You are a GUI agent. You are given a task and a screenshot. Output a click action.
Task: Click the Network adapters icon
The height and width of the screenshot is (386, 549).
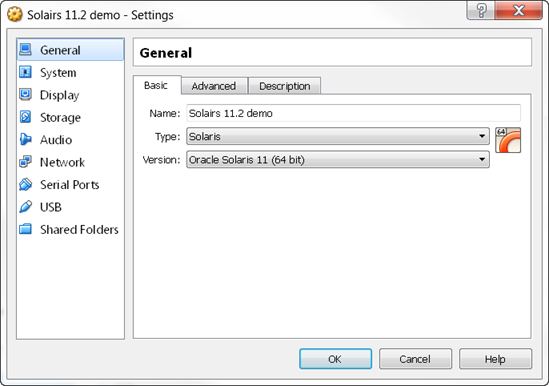[x=26, y=162]
